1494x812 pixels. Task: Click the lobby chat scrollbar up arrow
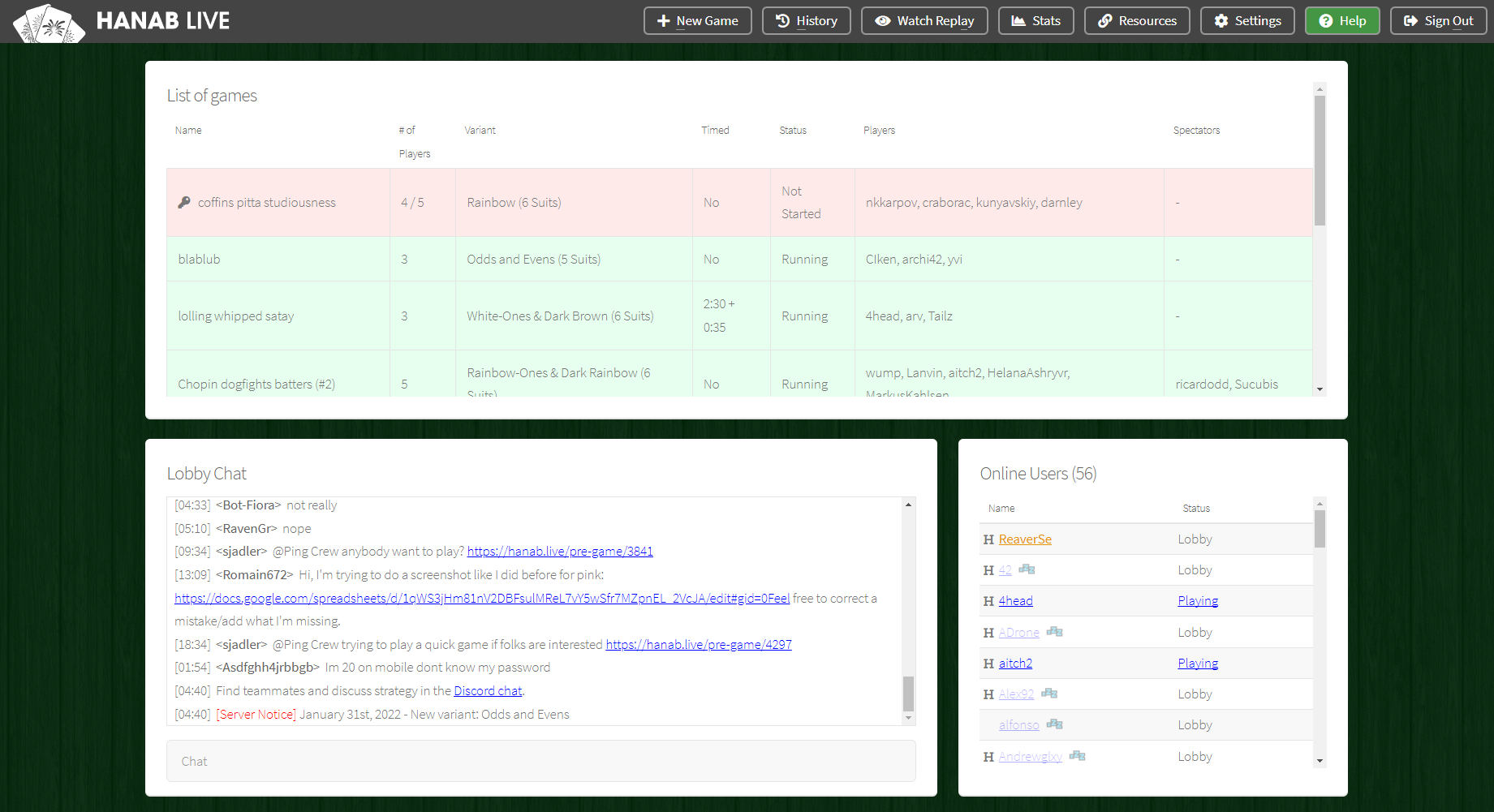coord(908,505)
